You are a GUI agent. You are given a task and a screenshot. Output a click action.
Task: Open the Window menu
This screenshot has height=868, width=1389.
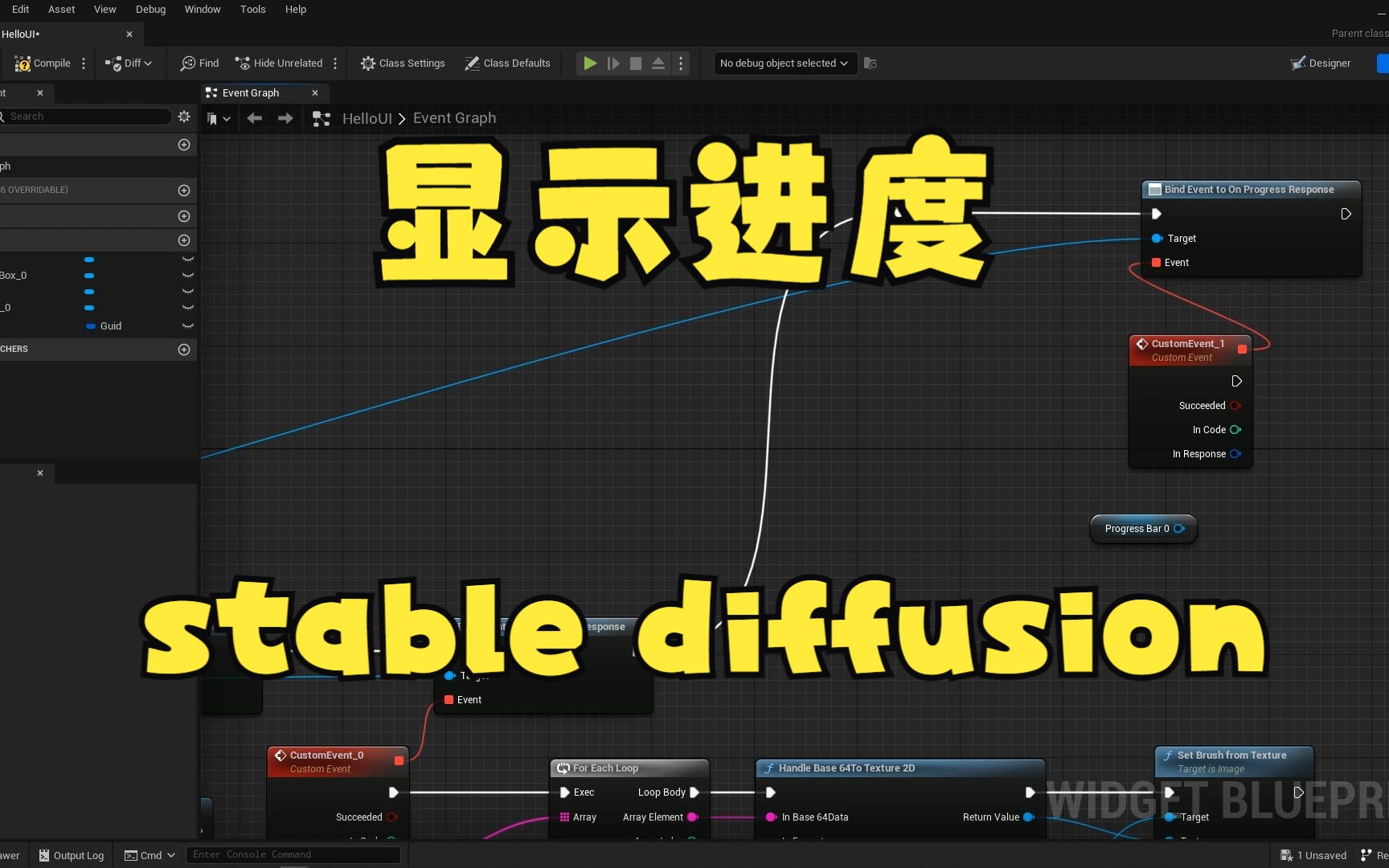pos(203,10)
